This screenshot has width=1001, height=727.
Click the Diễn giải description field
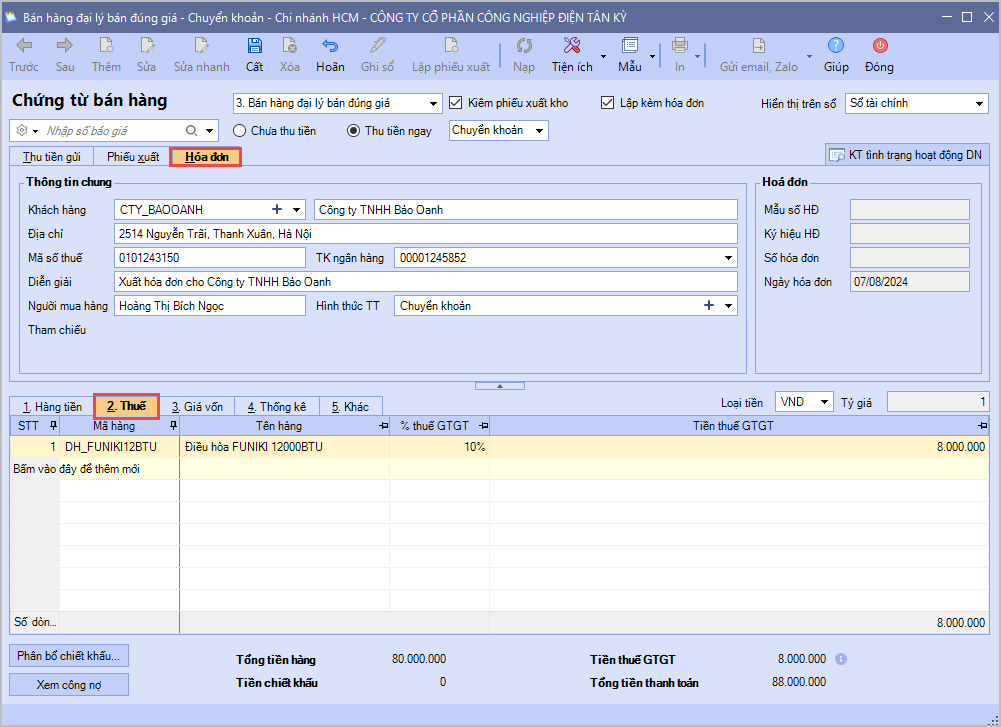[x=425, y=282]
